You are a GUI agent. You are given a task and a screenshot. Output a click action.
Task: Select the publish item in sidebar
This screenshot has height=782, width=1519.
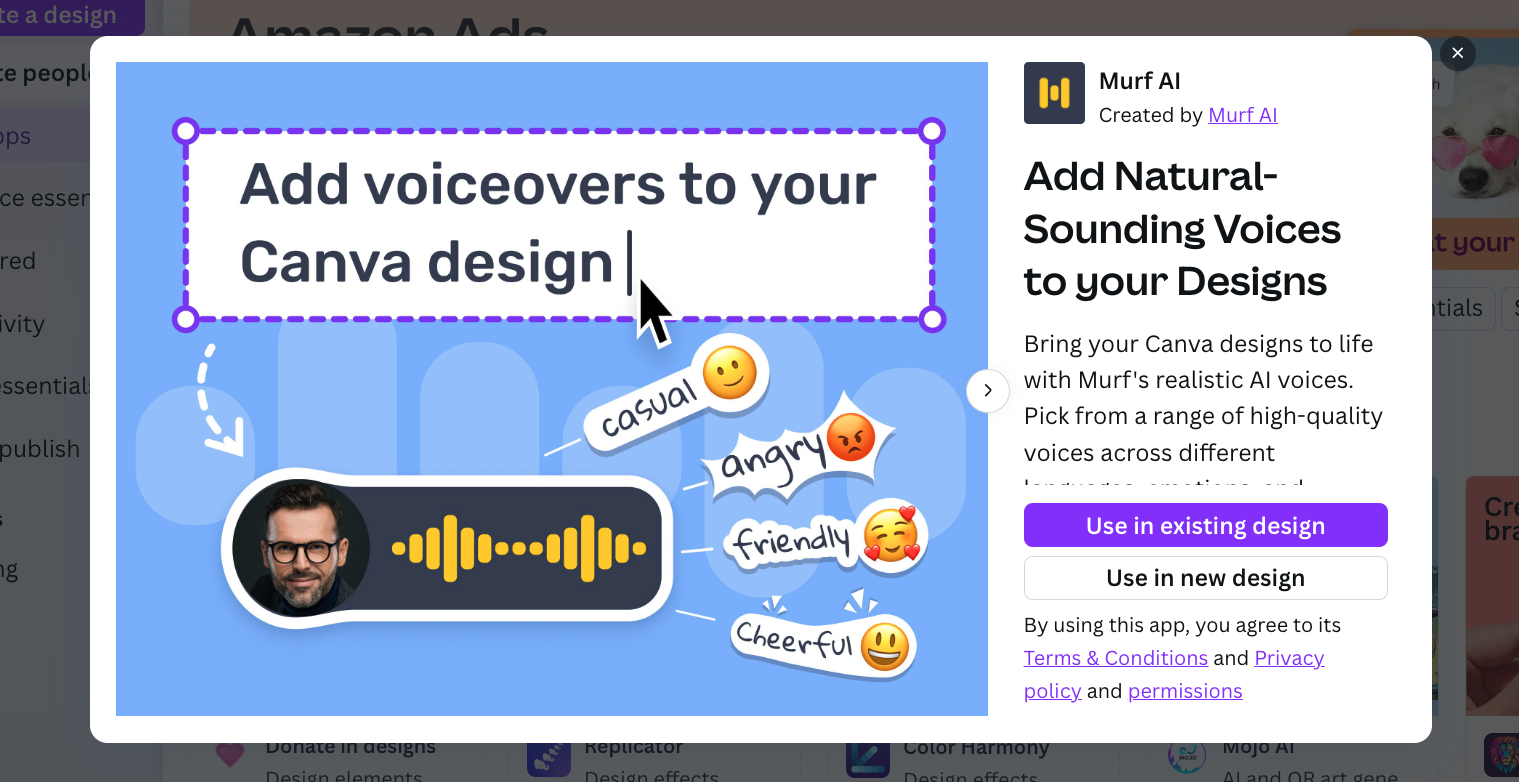(x=40, y=449)
